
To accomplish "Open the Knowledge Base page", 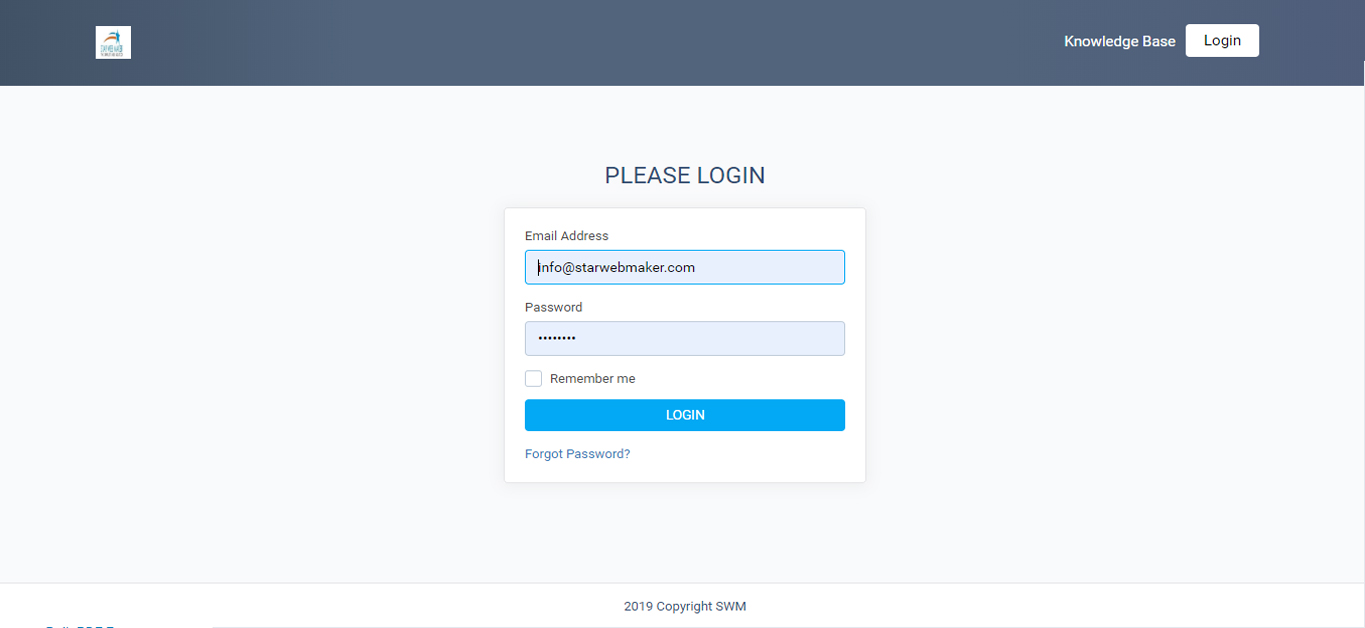I will [1119, 41].
